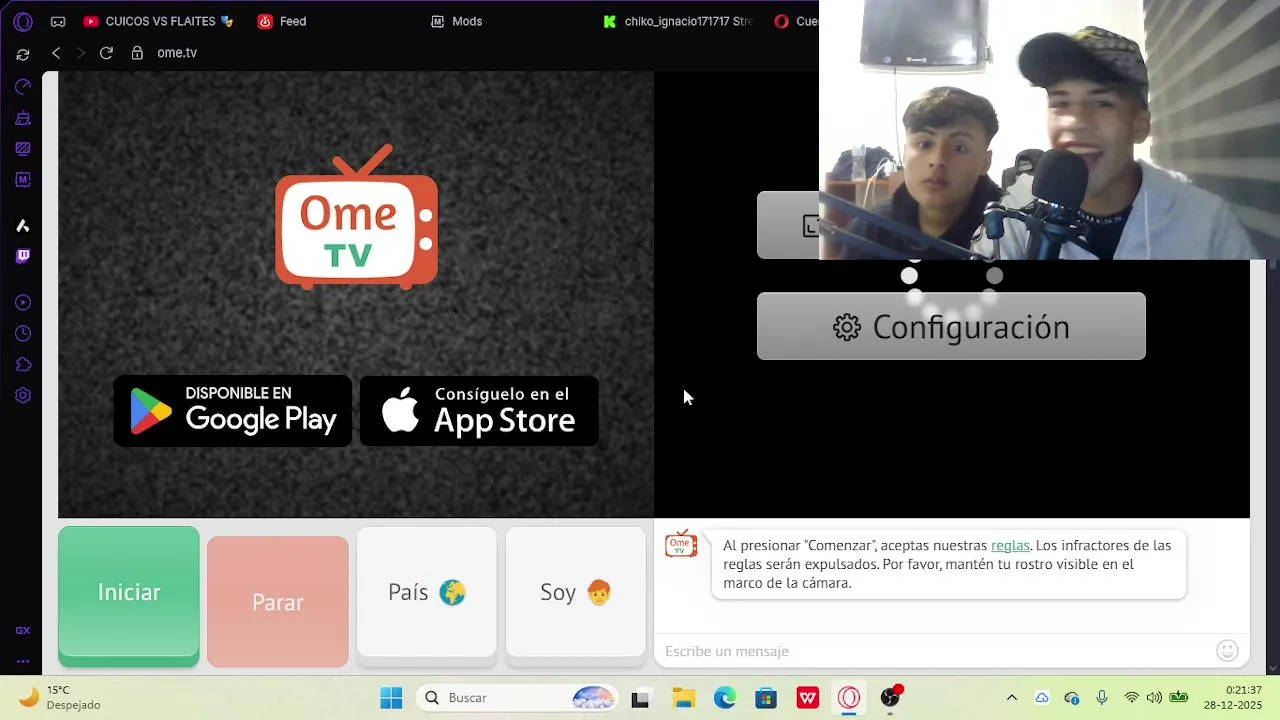This screenshot has width=1280, height=720.
Task: Go back to previous page
Action: pyautogui.click(x=56, y=53)
